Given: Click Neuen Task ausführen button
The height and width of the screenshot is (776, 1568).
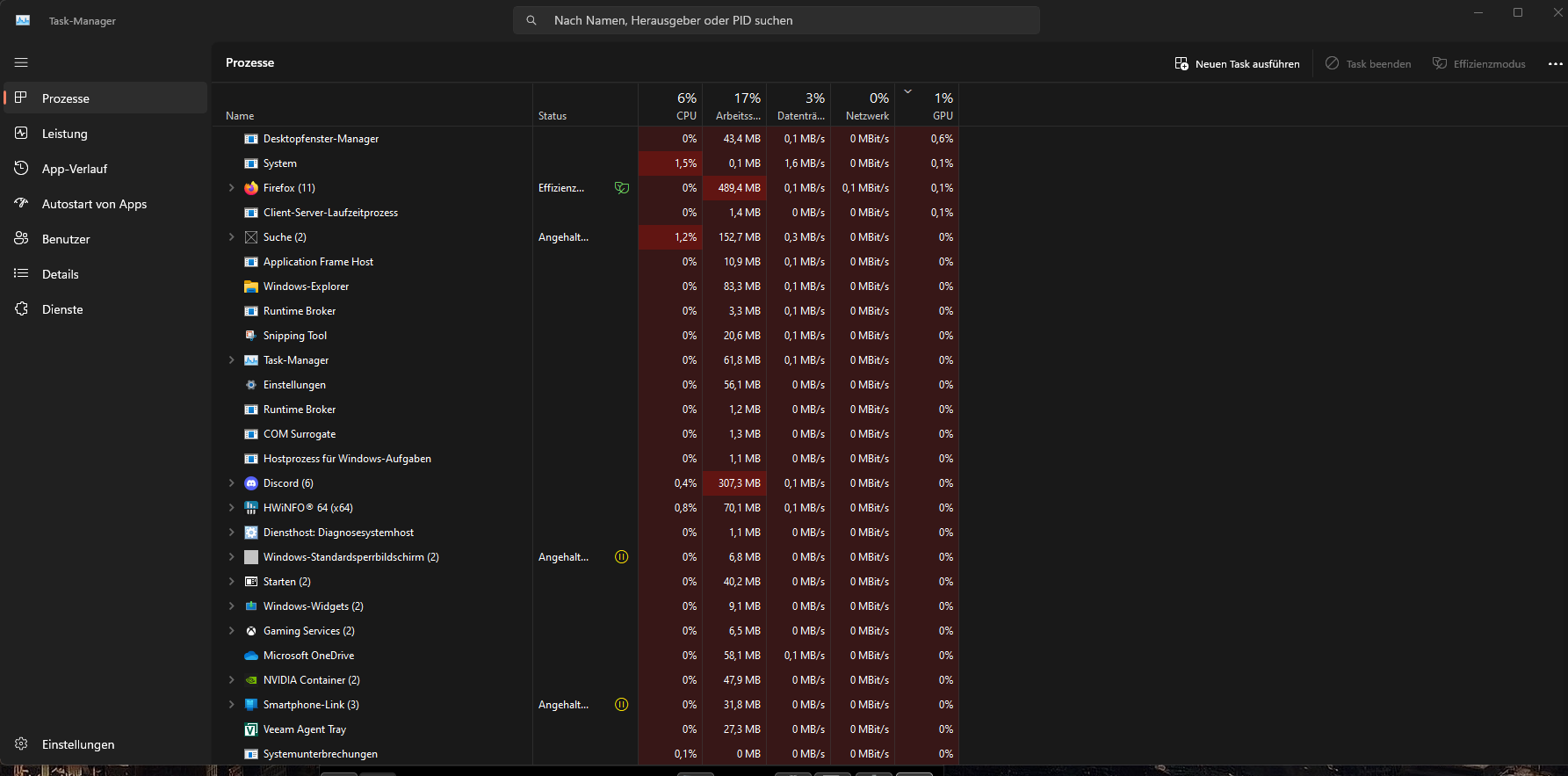Looking at the screenshot, I should (1237, 63).
